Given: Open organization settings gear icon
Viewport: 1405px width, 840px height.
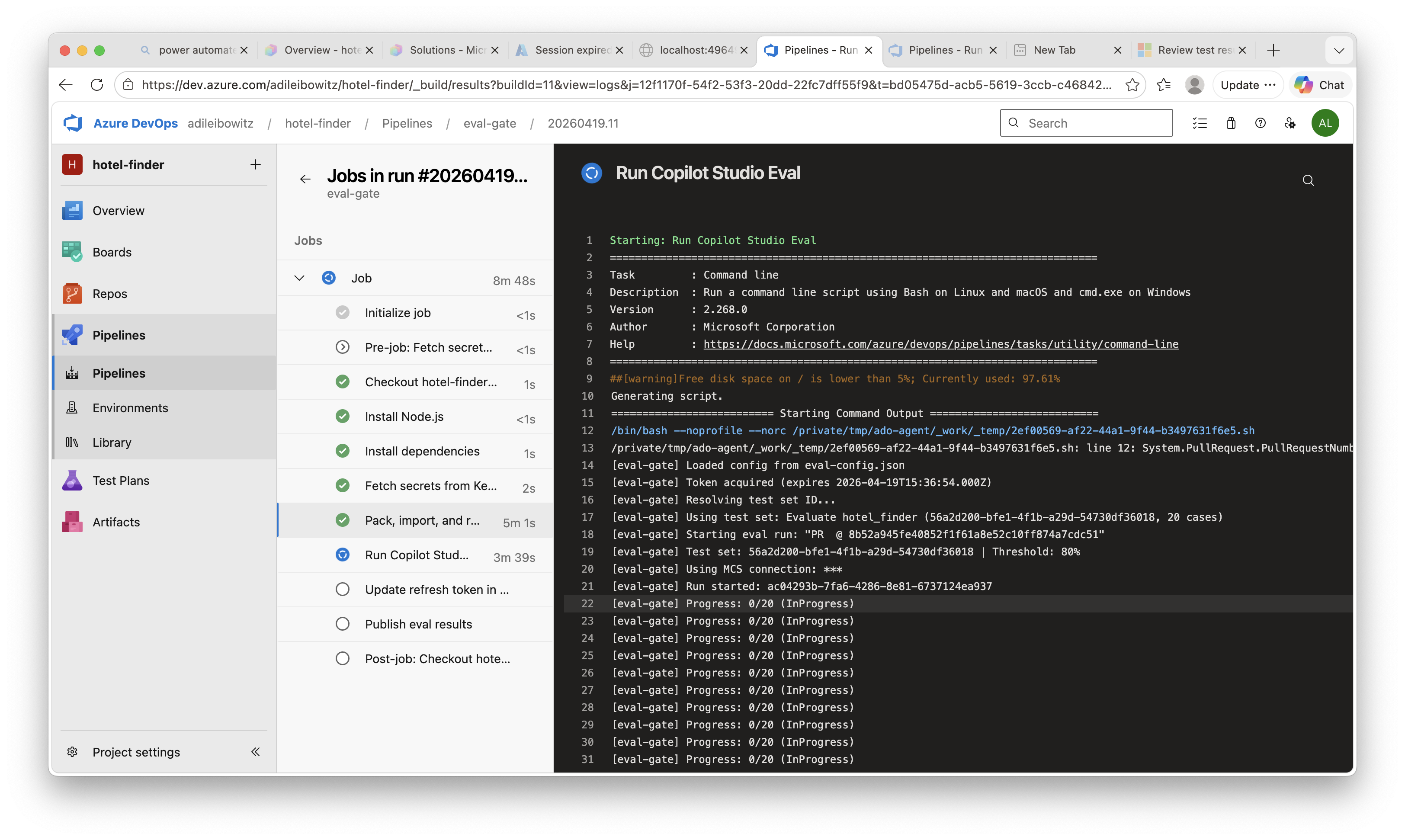Looking at the screenshot, I should (x=1291, y=123).
